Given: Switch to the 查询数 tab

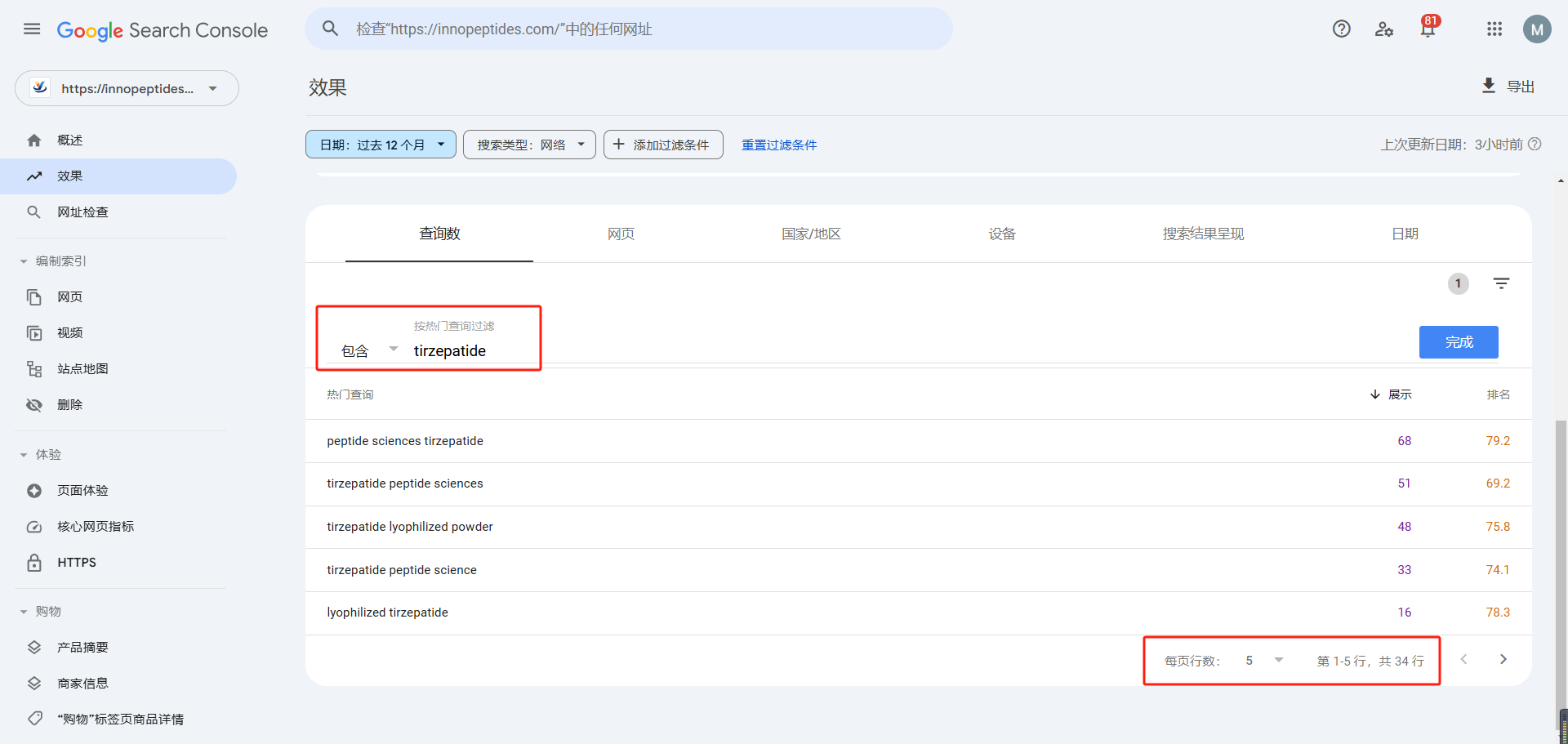Looking at the screenshot, I should point(439,234).
